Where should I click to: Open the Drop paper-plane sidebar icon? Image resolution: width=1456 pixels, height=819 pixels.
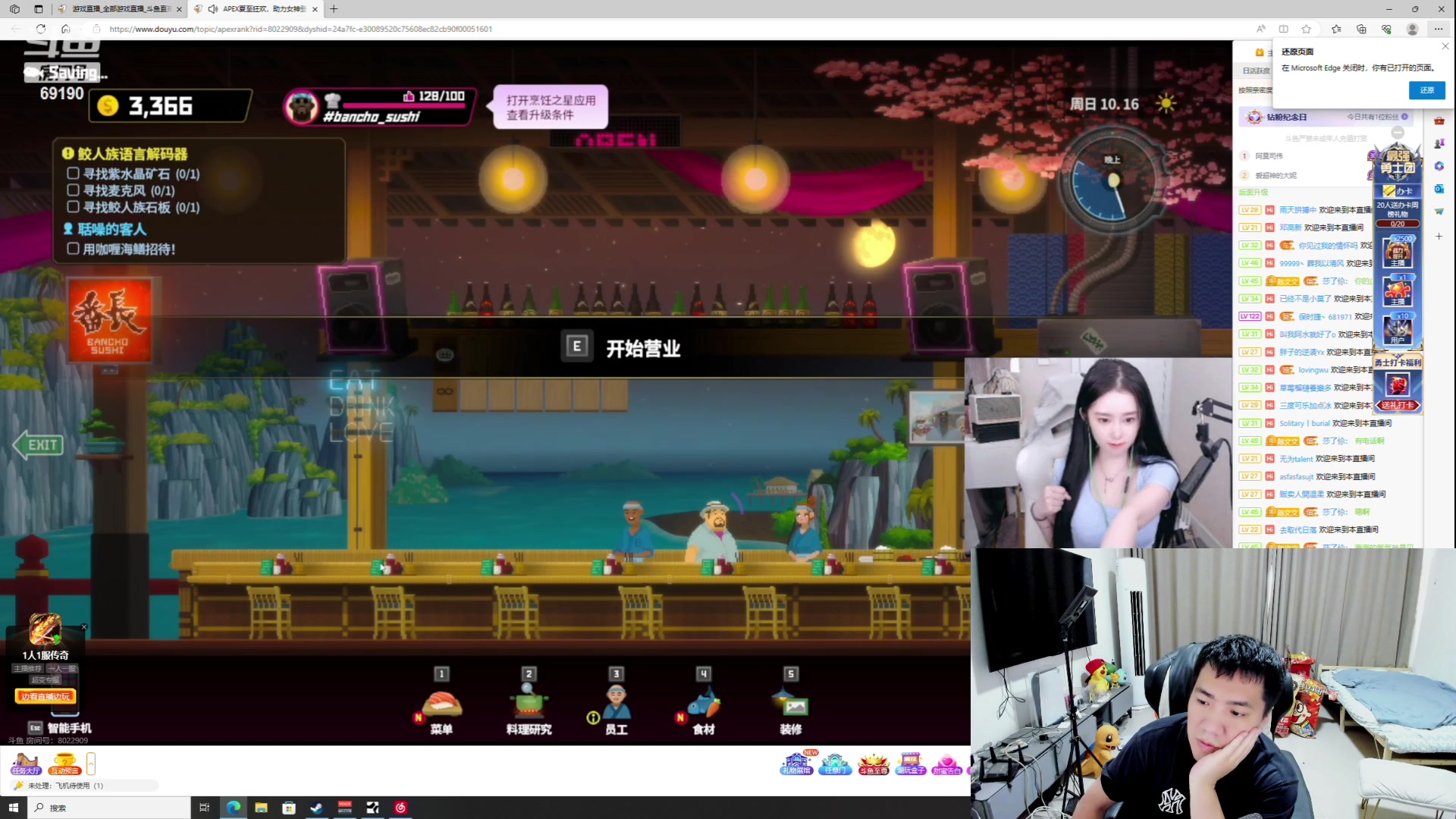1439,212
